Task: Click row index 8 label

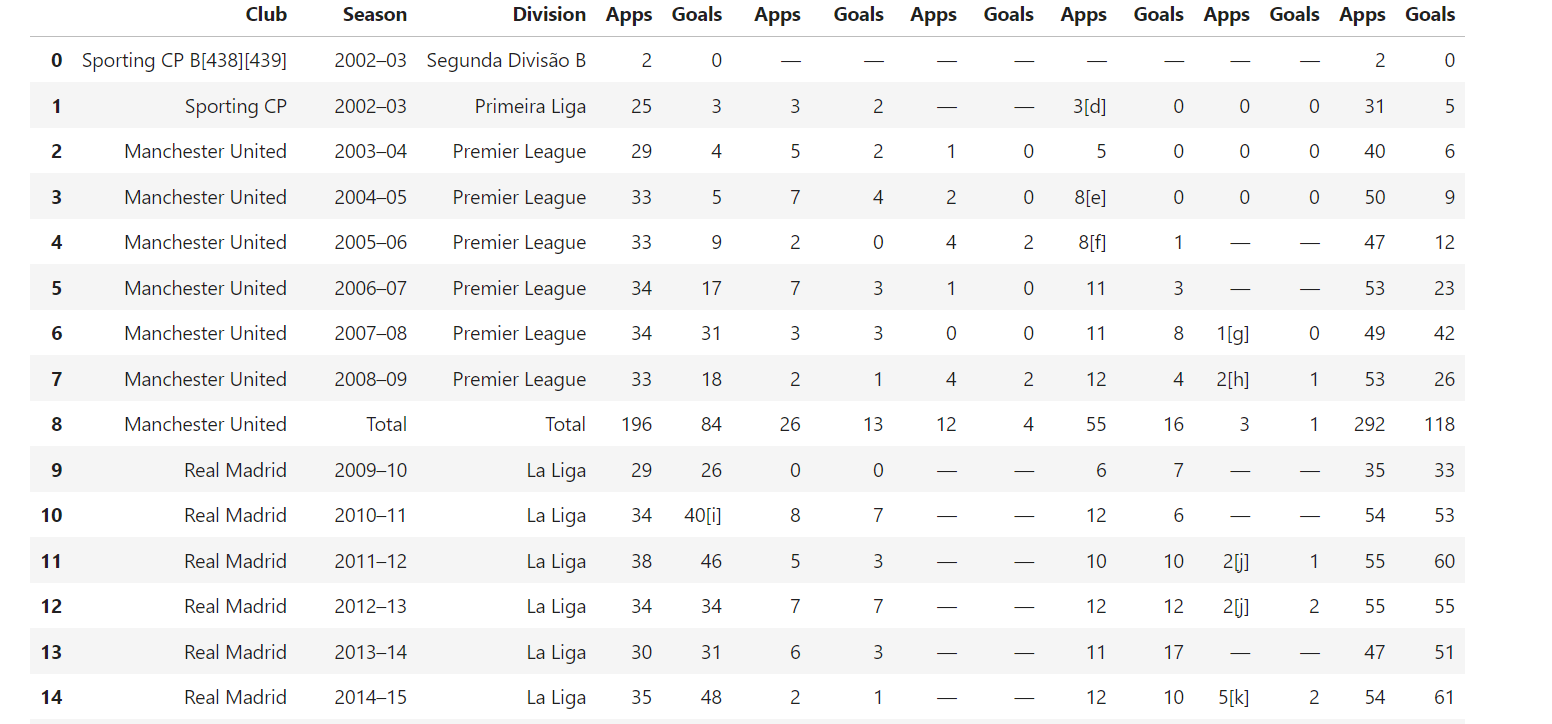Action: pos(56,424)
